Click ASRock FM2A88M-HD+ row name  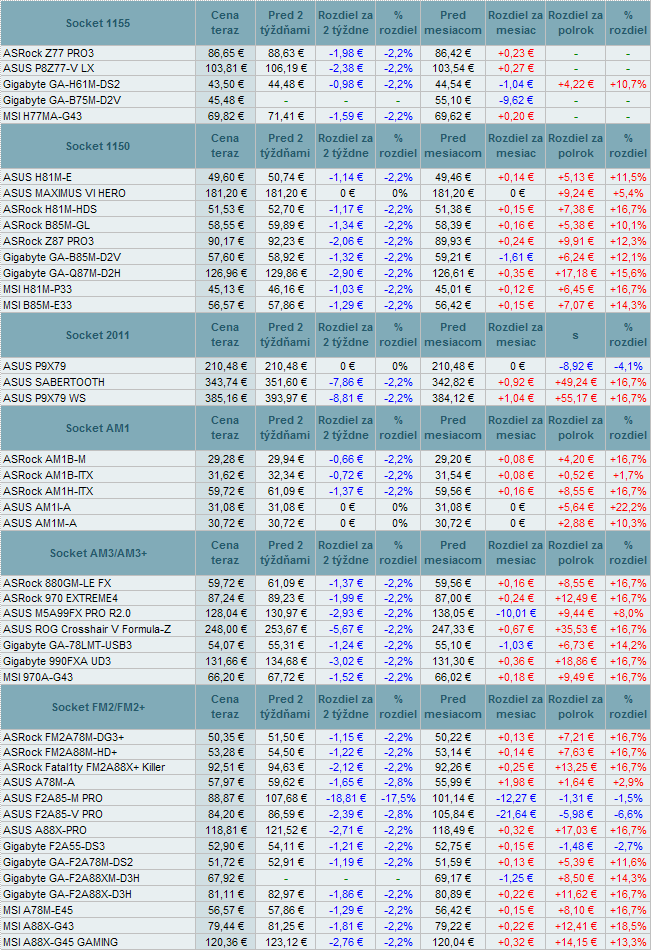[x=60, y=752]
